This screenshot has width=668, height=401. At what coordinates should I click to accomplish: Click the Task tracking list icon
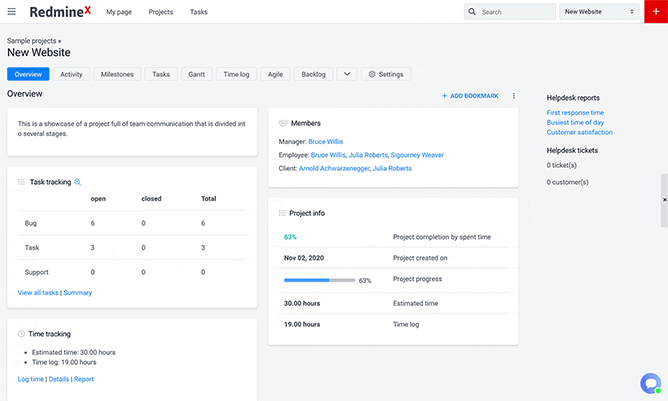(21, 182)
